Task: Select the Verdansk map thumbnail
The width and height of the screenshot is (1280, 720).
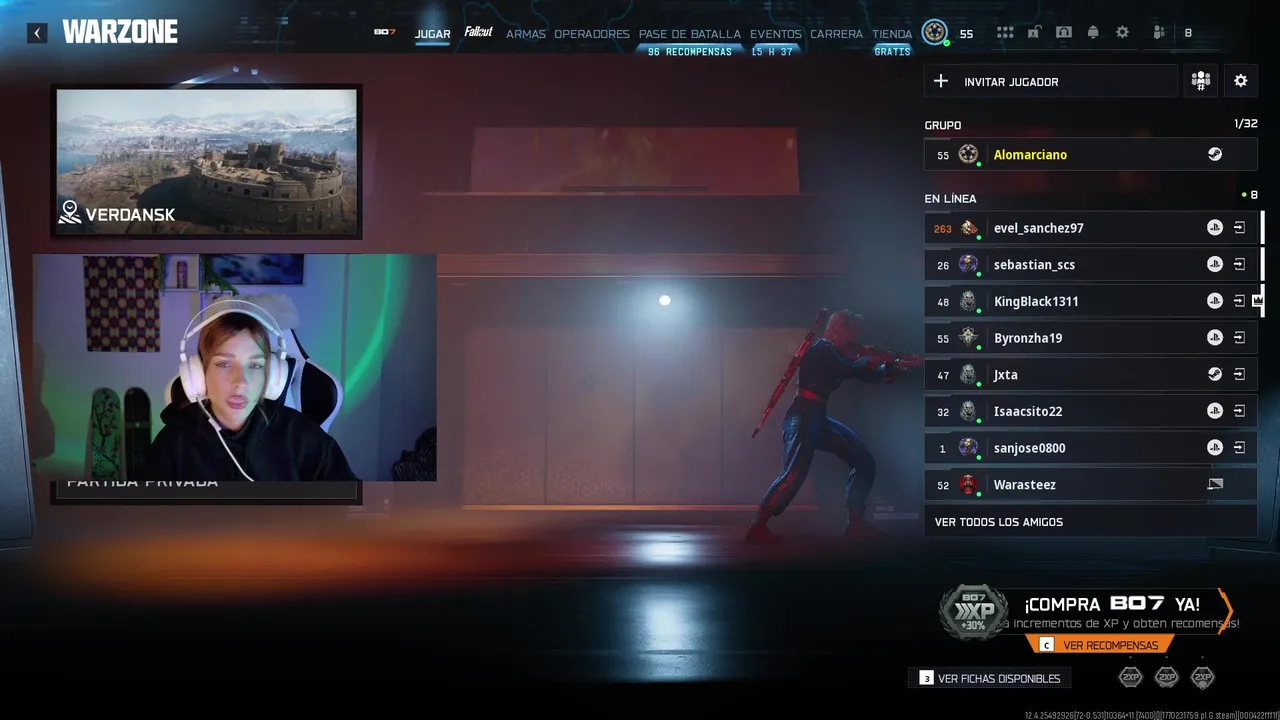Action: [207, 161]
